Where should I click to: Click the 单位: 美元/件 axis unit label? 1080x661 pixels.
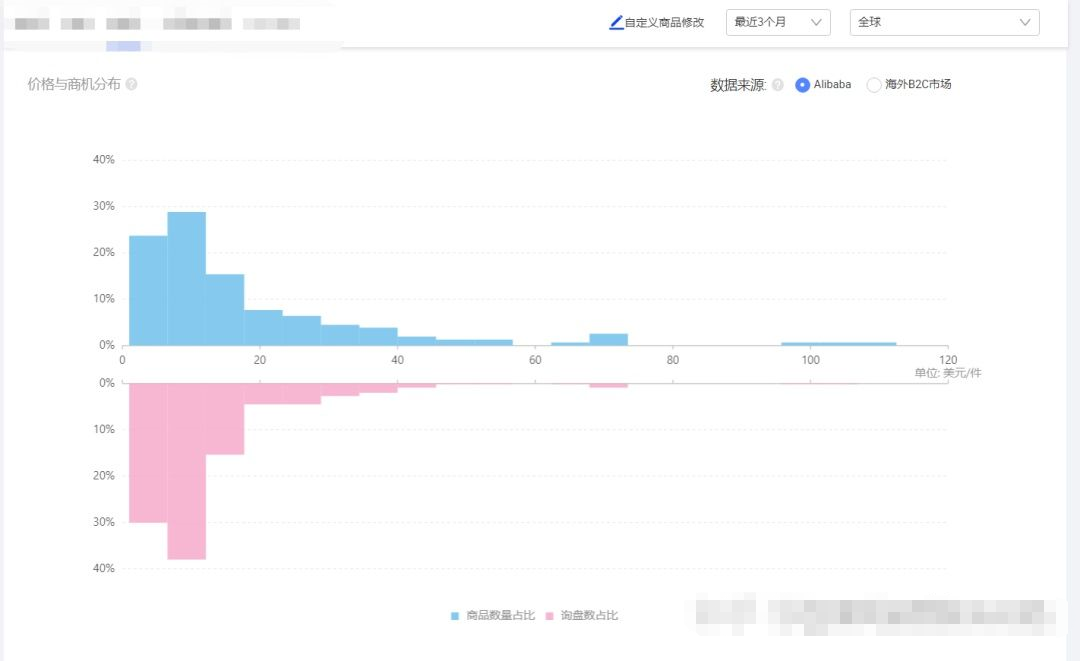click(x=948, y=373)
